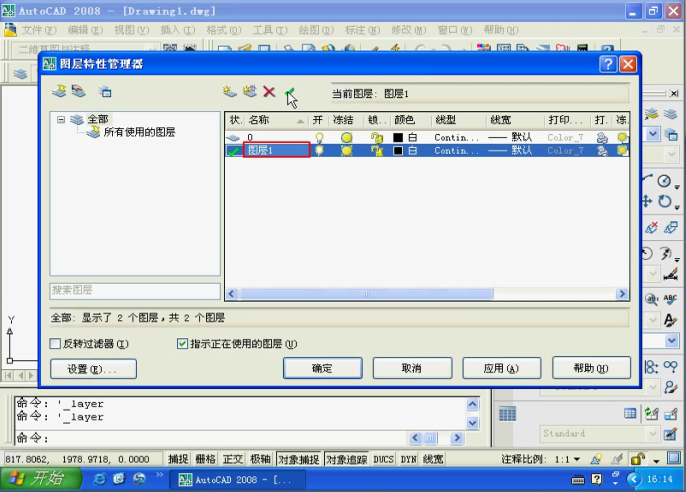Open Windows 开始 Start menu
This screenshot has width=686, height=492.
[40, 479]
